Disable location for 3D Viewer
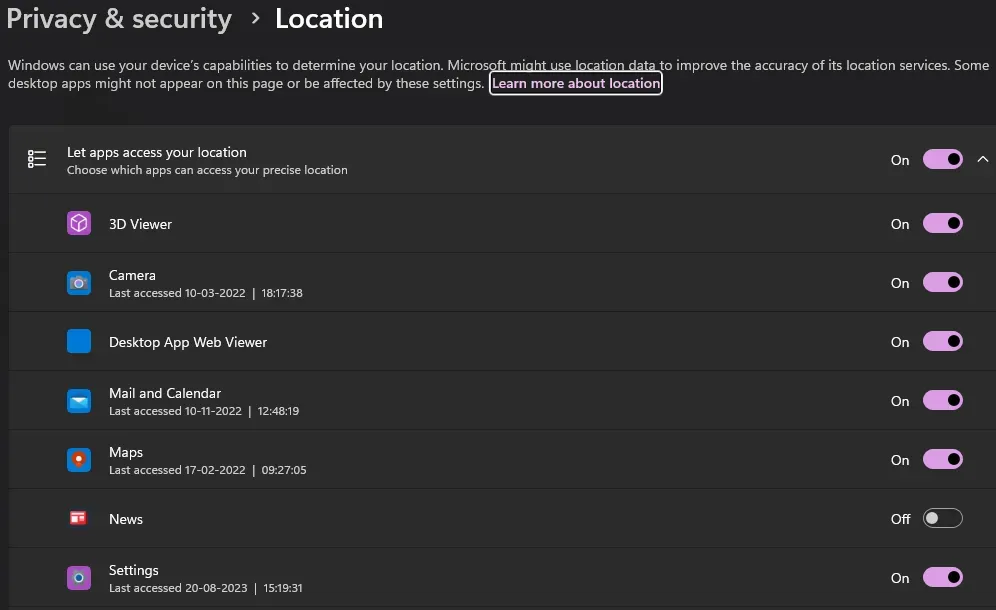996x610 pixels. [x=943, y=224]
